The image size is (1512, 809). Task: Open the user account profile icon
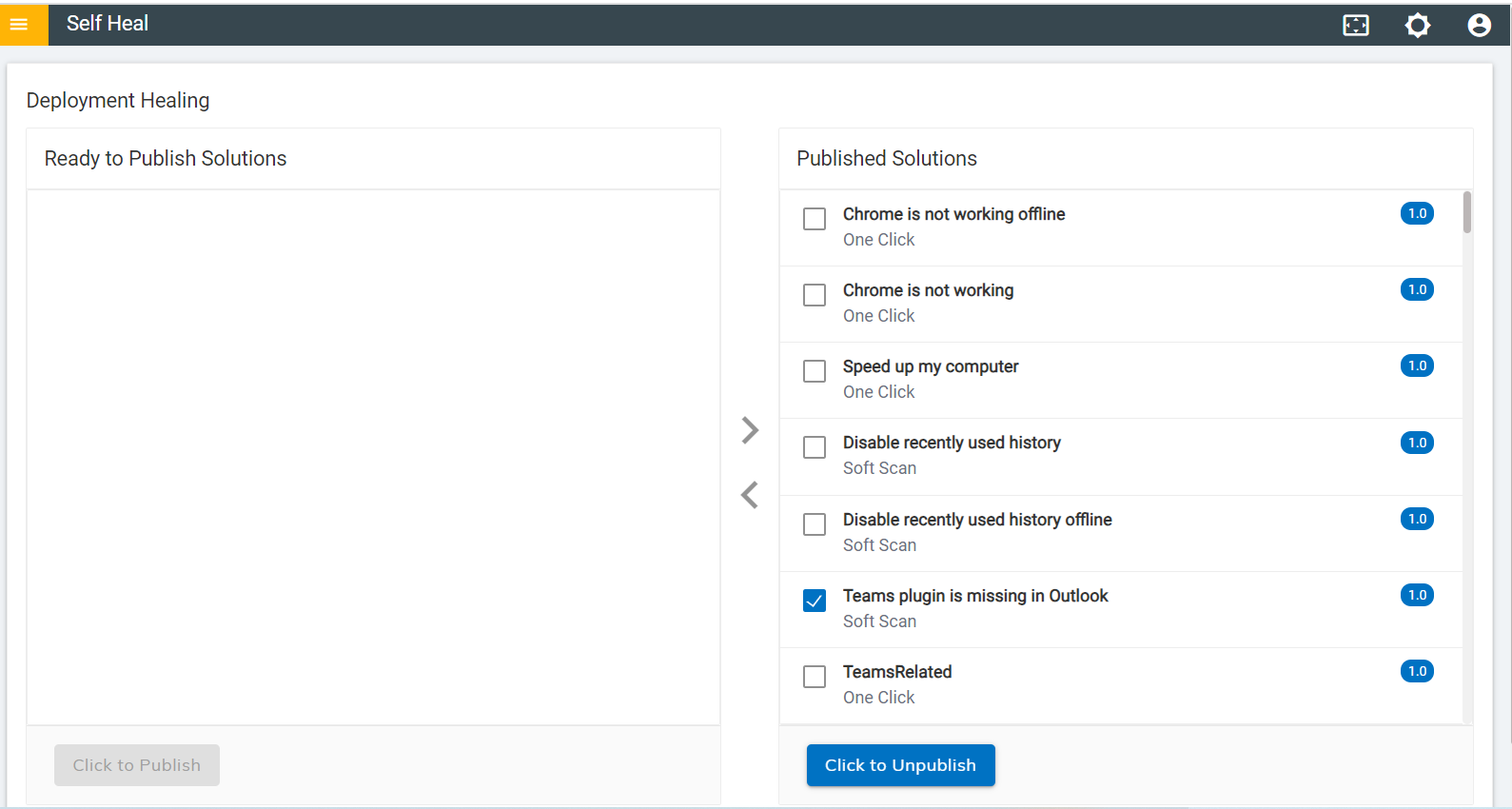(1479, 26)
